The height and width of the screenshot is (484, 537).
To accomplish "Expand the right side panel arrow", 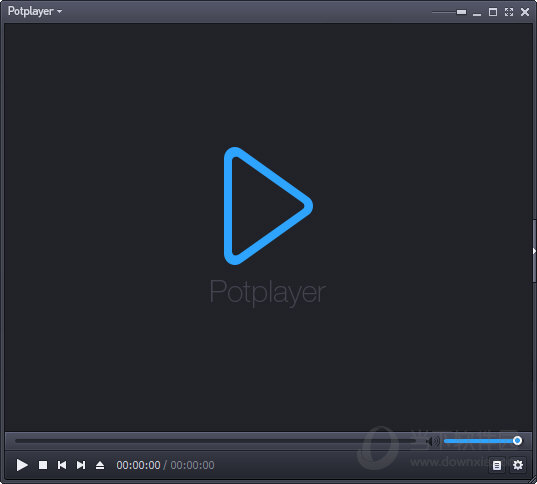I will 534,251.
